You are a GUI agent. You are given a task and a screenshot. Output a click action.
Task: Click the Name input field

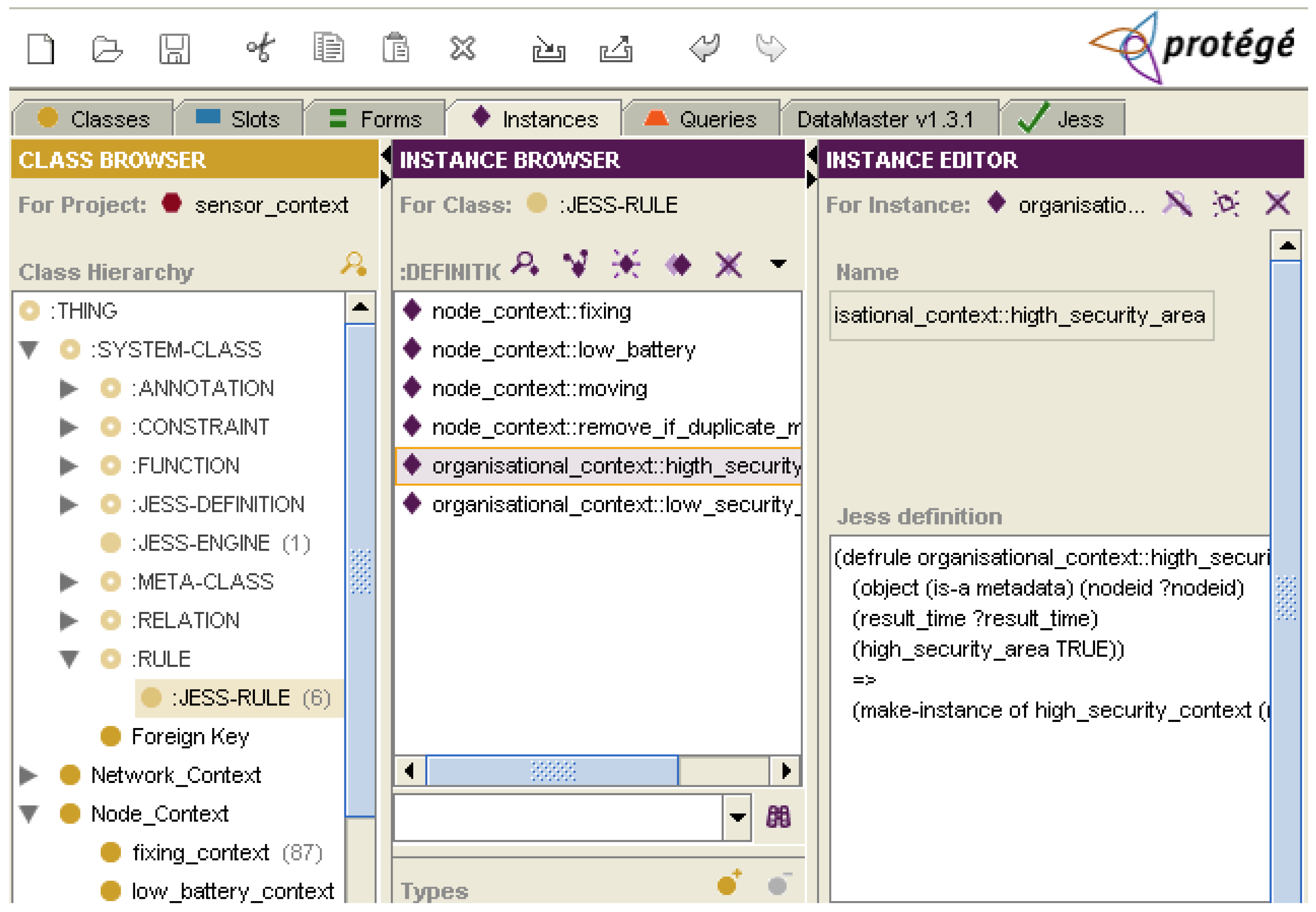pos(1021,316)
